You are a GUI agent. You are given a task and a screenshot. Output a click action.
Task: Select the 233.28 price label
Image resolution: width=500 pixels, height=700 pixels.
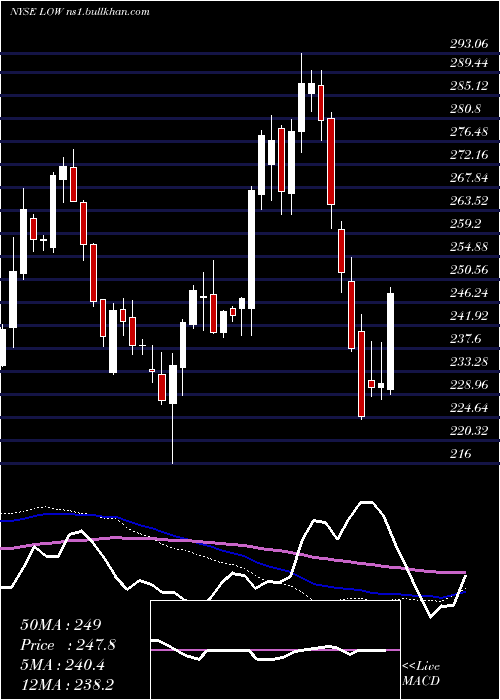(x=468, y=362)
